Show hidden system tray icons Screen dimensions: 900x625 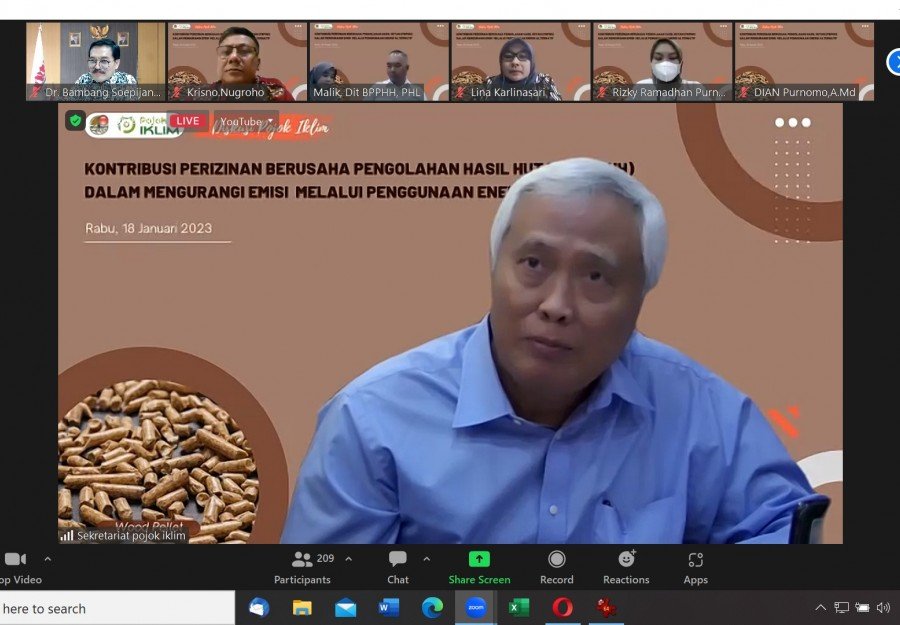(821, 607)
